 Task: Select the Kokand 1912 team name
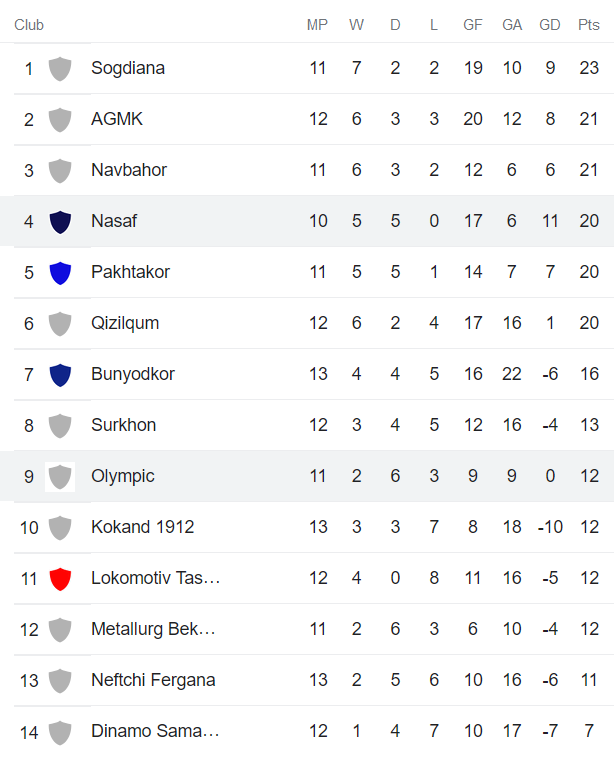tap(142, 527)
